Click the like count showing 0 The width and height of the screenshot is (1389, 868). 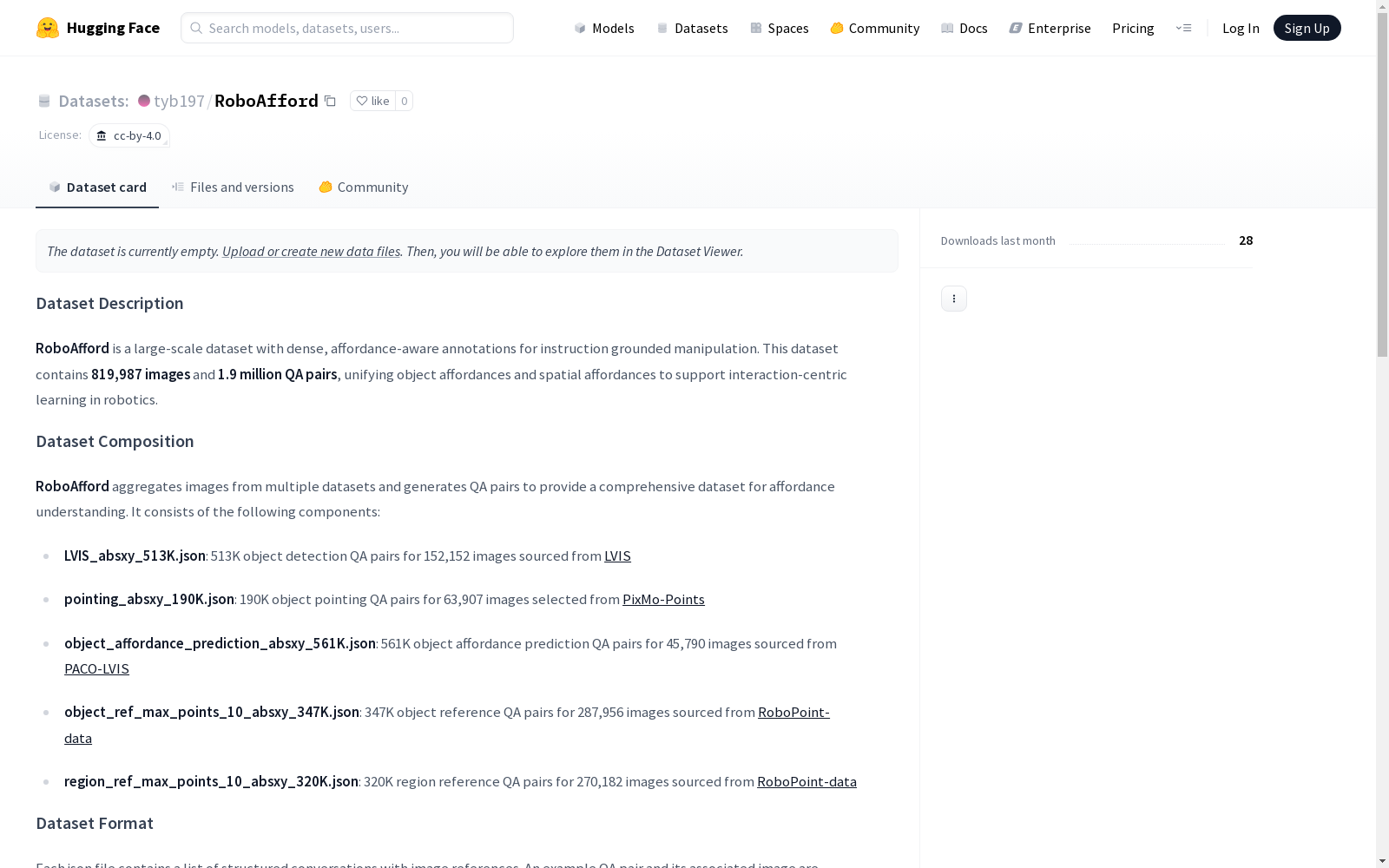pyautogui.click(x=404, y=101)
